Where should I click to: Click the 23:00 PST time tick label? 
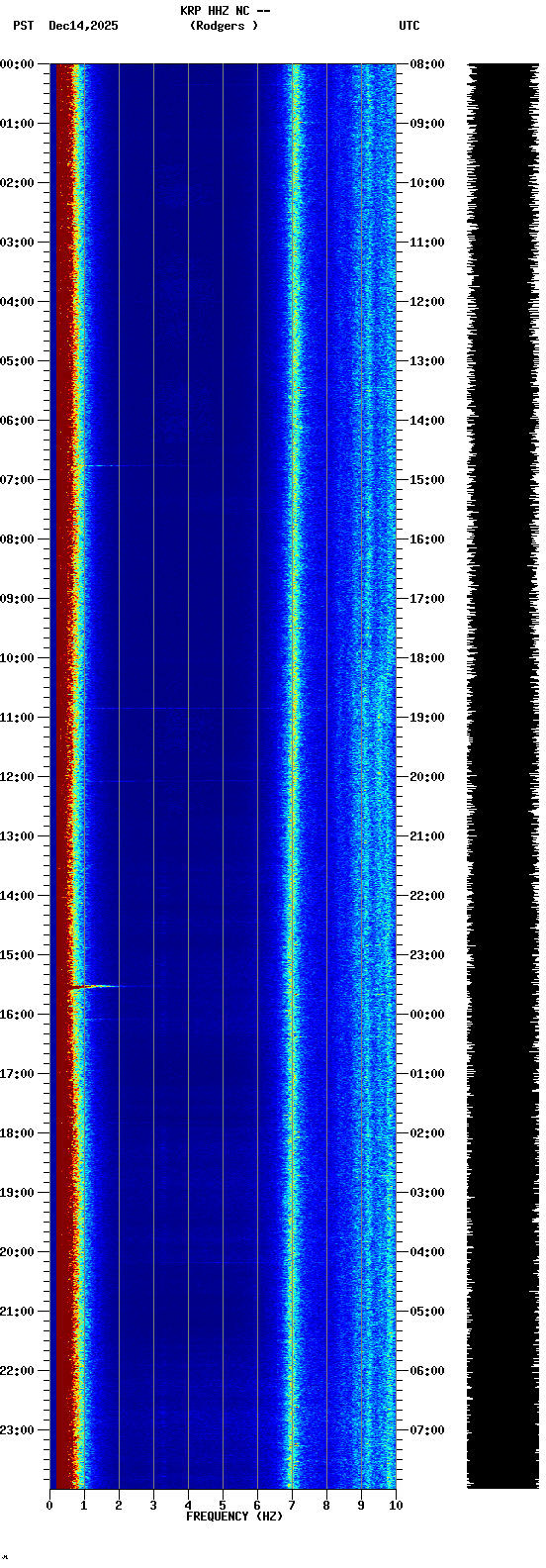click(17, 1430)
